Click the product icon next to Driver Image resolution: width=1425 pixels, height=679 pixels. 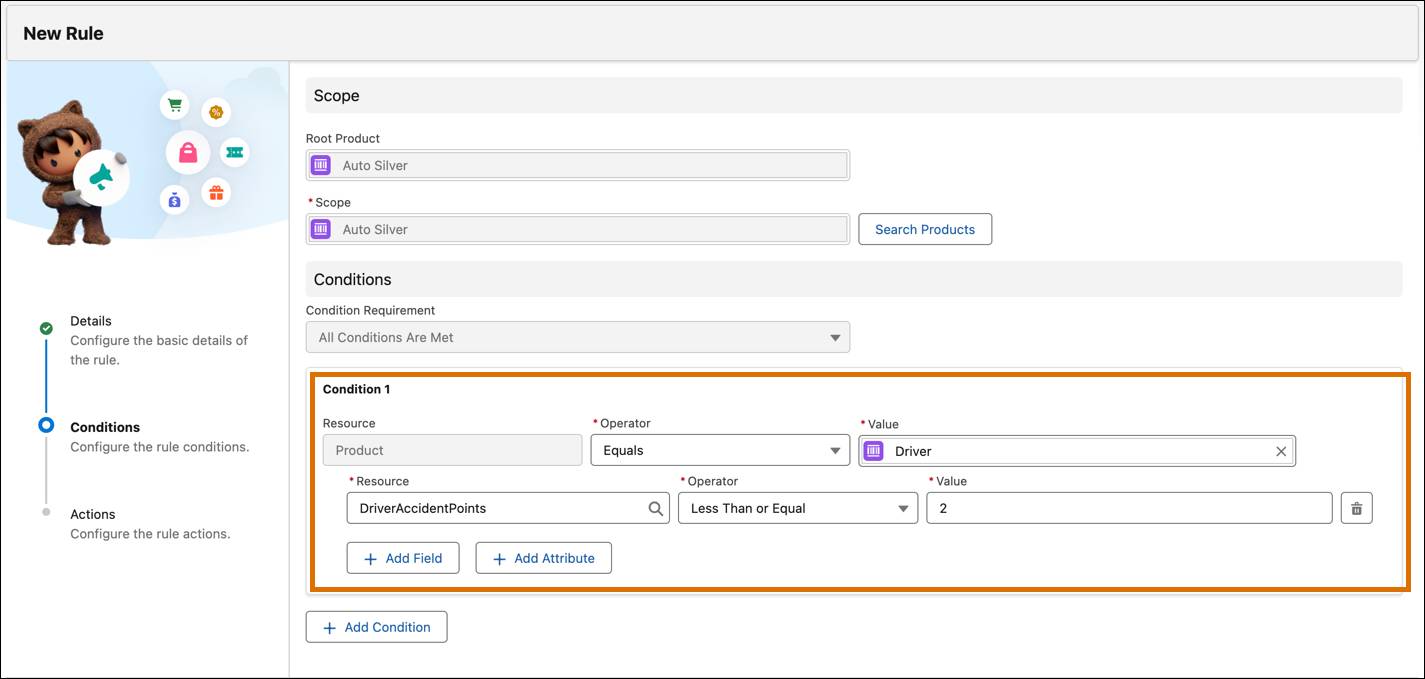click(874, 451)
